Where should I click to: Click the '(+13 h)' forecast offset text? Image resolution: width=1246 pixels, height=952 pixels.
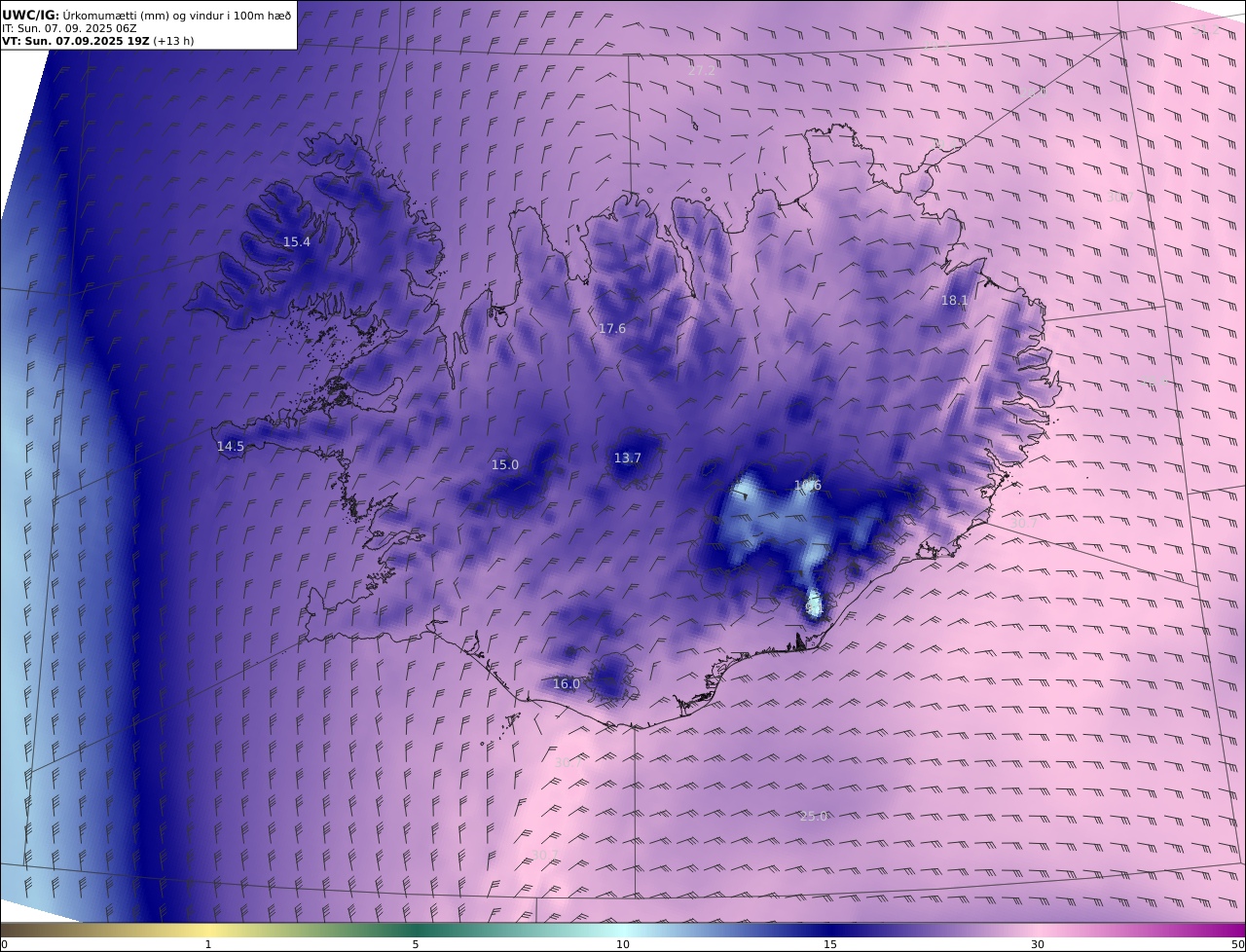(173, 41)
